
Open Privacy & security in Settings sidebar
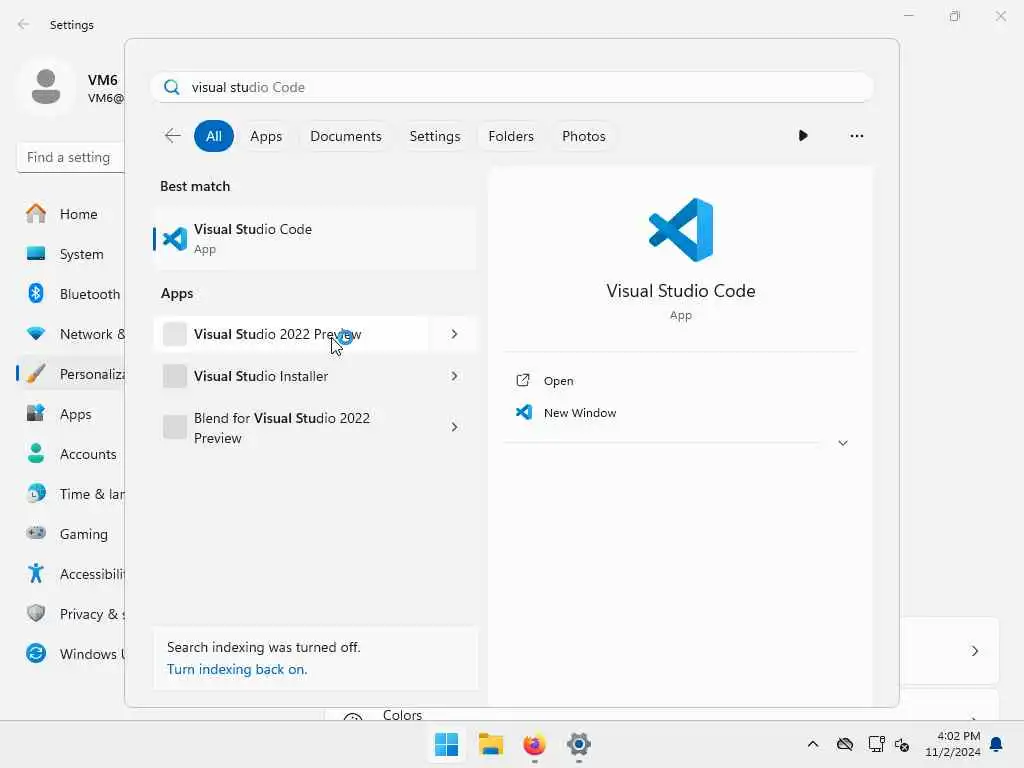[71, 614]
